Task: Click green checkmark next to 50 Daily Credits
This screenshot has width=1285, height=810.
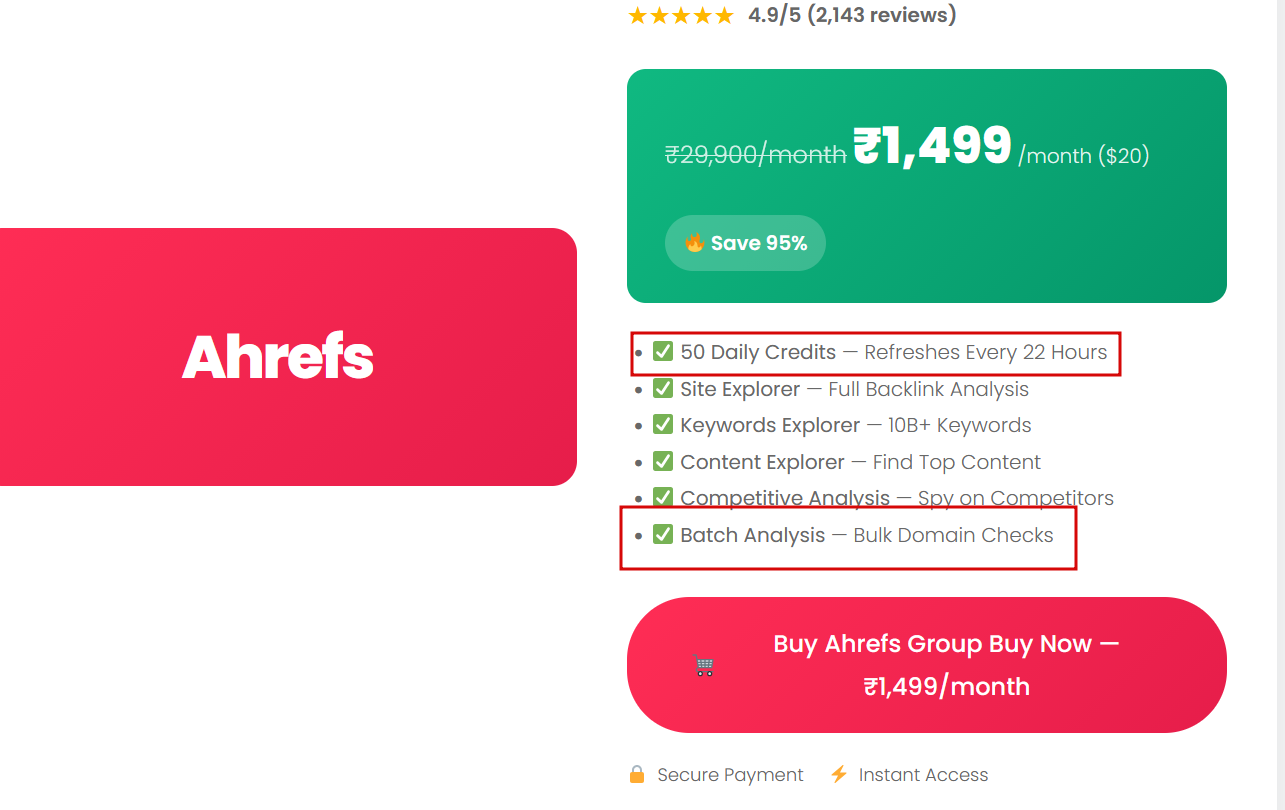Action: point(663,352)
